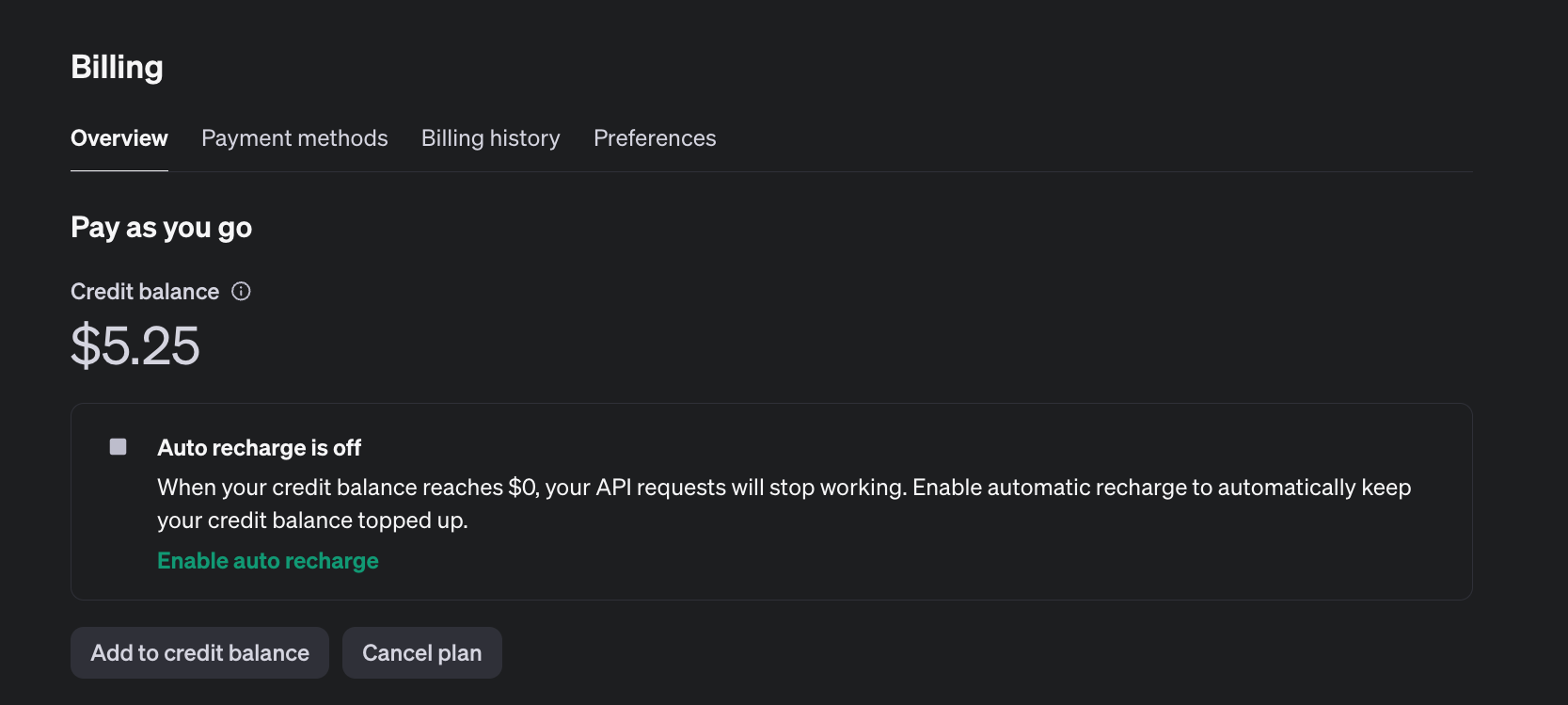The image size is (1568, 705).
Task: Click the Credit balance label text
Action: pyautogui.click(x=145, y=292)
